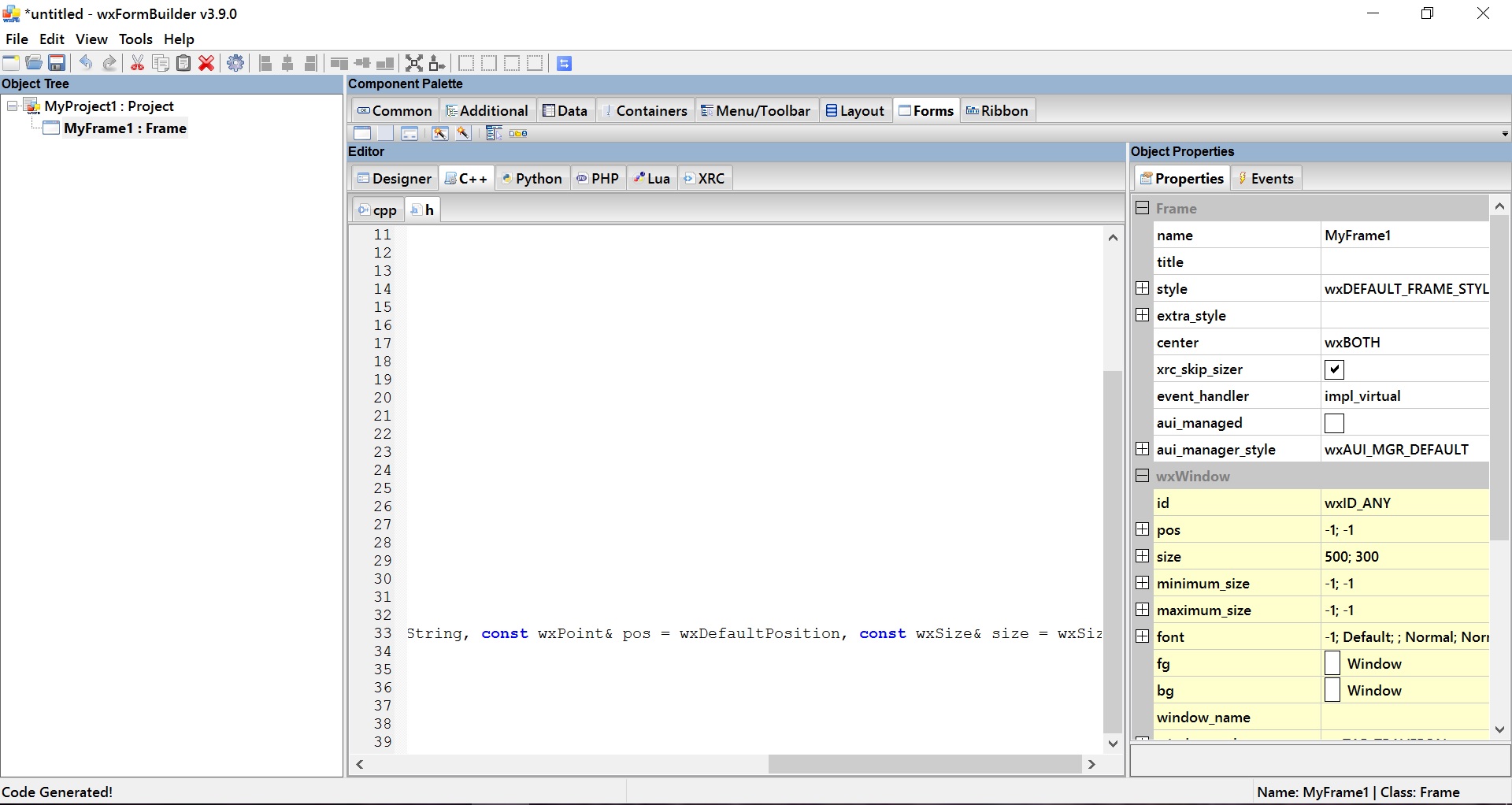
Task: Save the project with floppy disk icon
Action: point(57,63)
